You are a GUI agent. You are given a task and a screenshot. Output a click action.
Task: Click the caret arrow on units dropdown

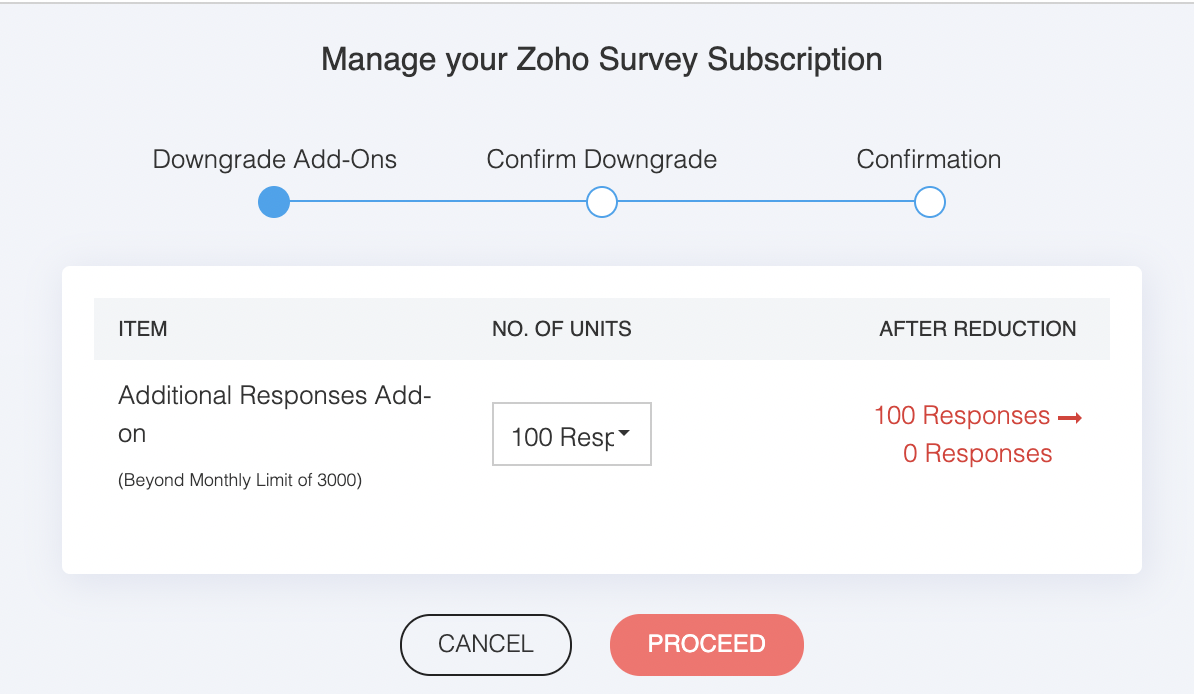pyautogui.click(x=624, y=433)
